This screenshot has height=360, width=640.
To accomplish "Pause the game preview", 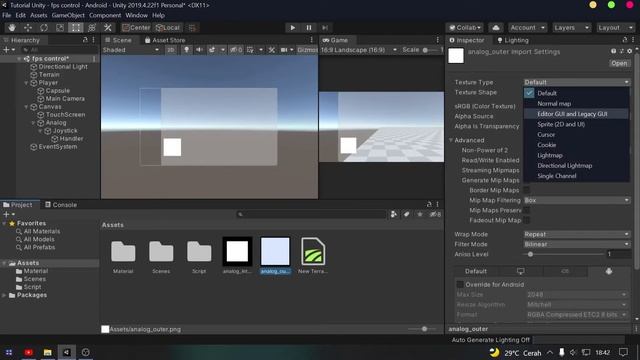I will coord(309,28).
